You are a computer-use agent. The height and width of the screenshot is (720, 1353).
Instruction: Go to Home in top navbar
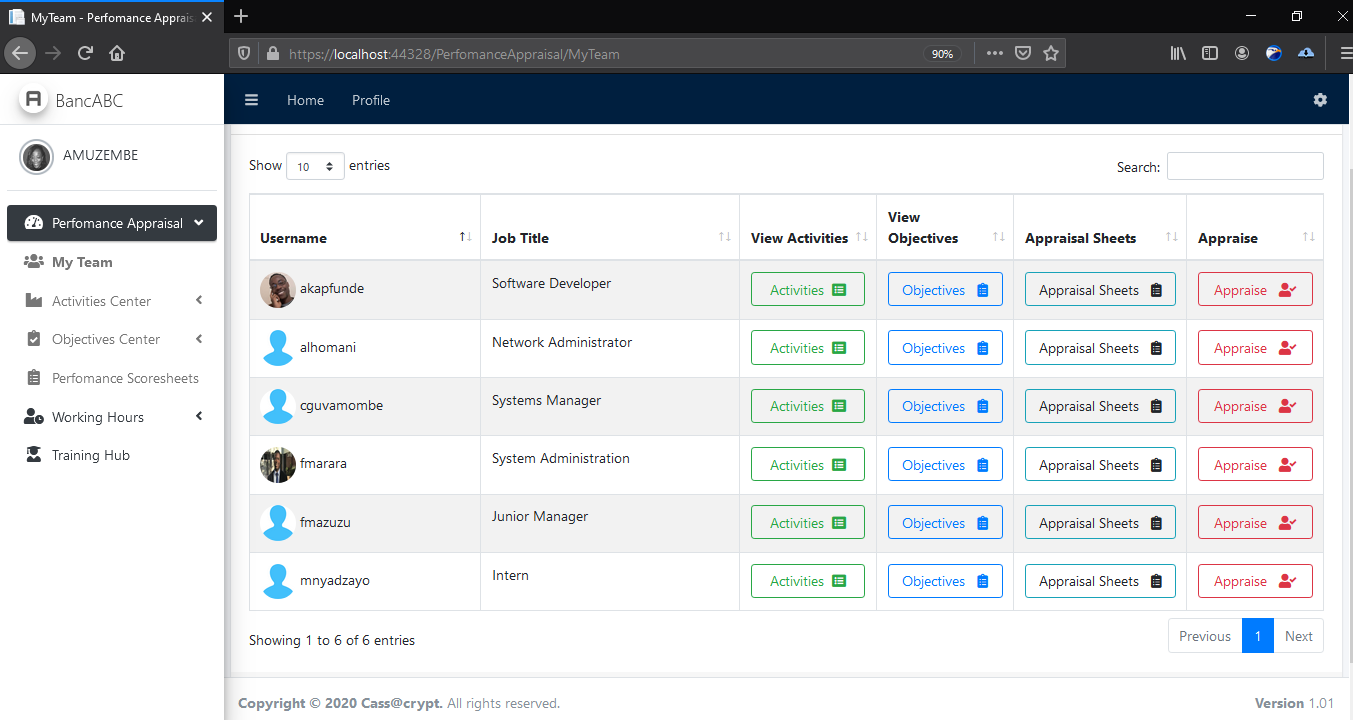305,100
